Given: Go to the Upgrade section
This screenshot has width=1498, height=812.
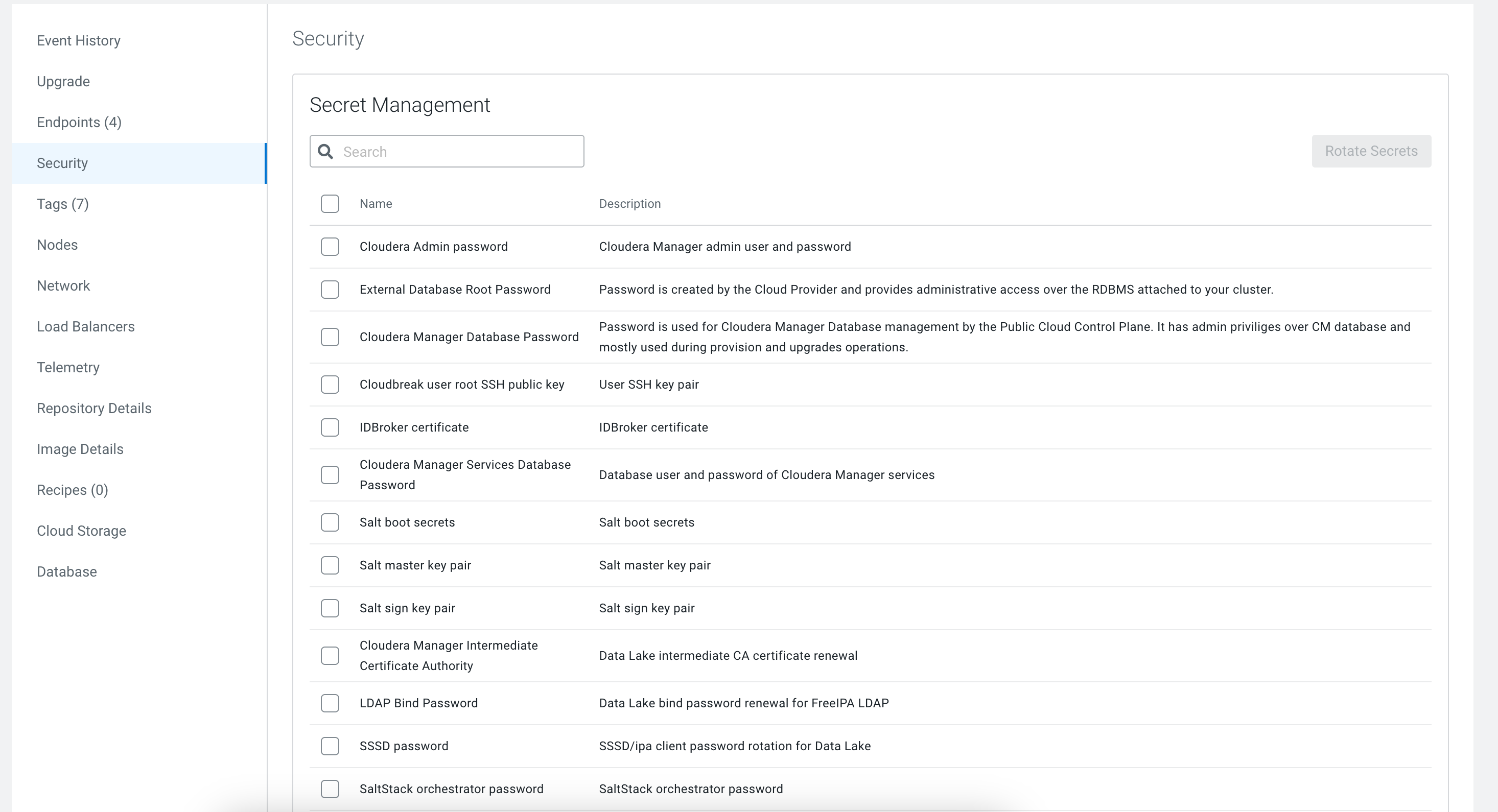Looking at the screenshot, I should (x=63, y=81).
